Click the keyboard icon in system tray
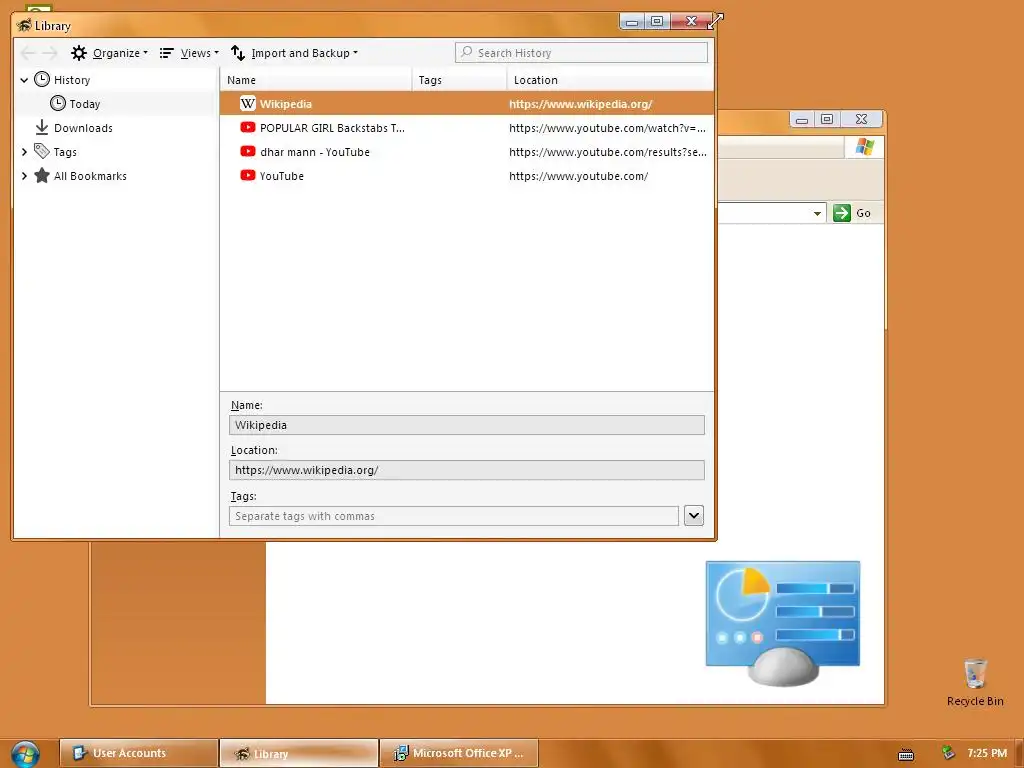This screenshot has width=1024, height=768. click(x=906, y=754)
